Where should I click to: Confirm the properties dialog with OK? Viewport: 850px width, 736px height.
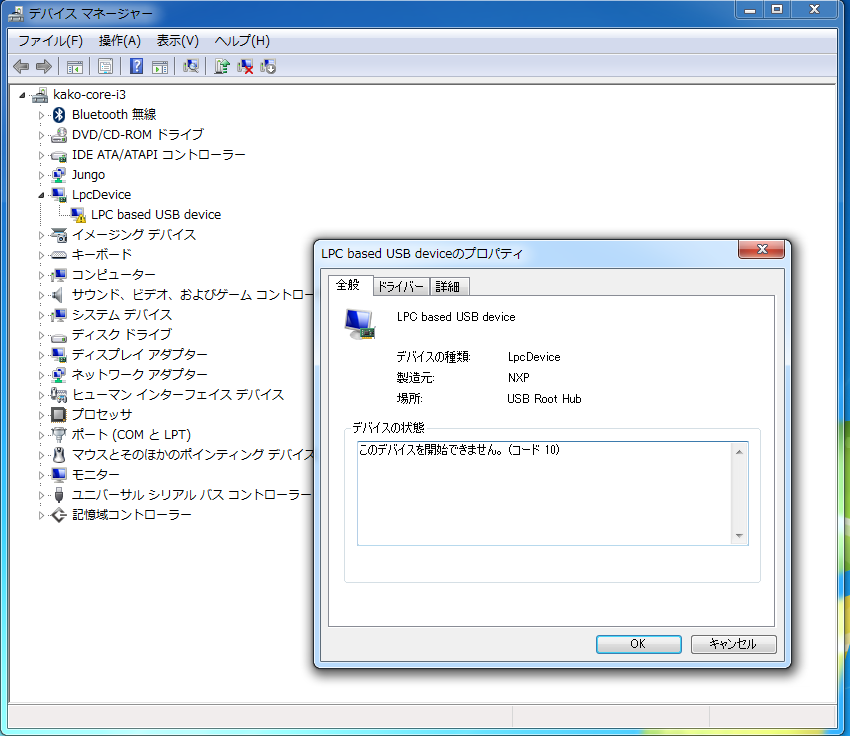638,644
